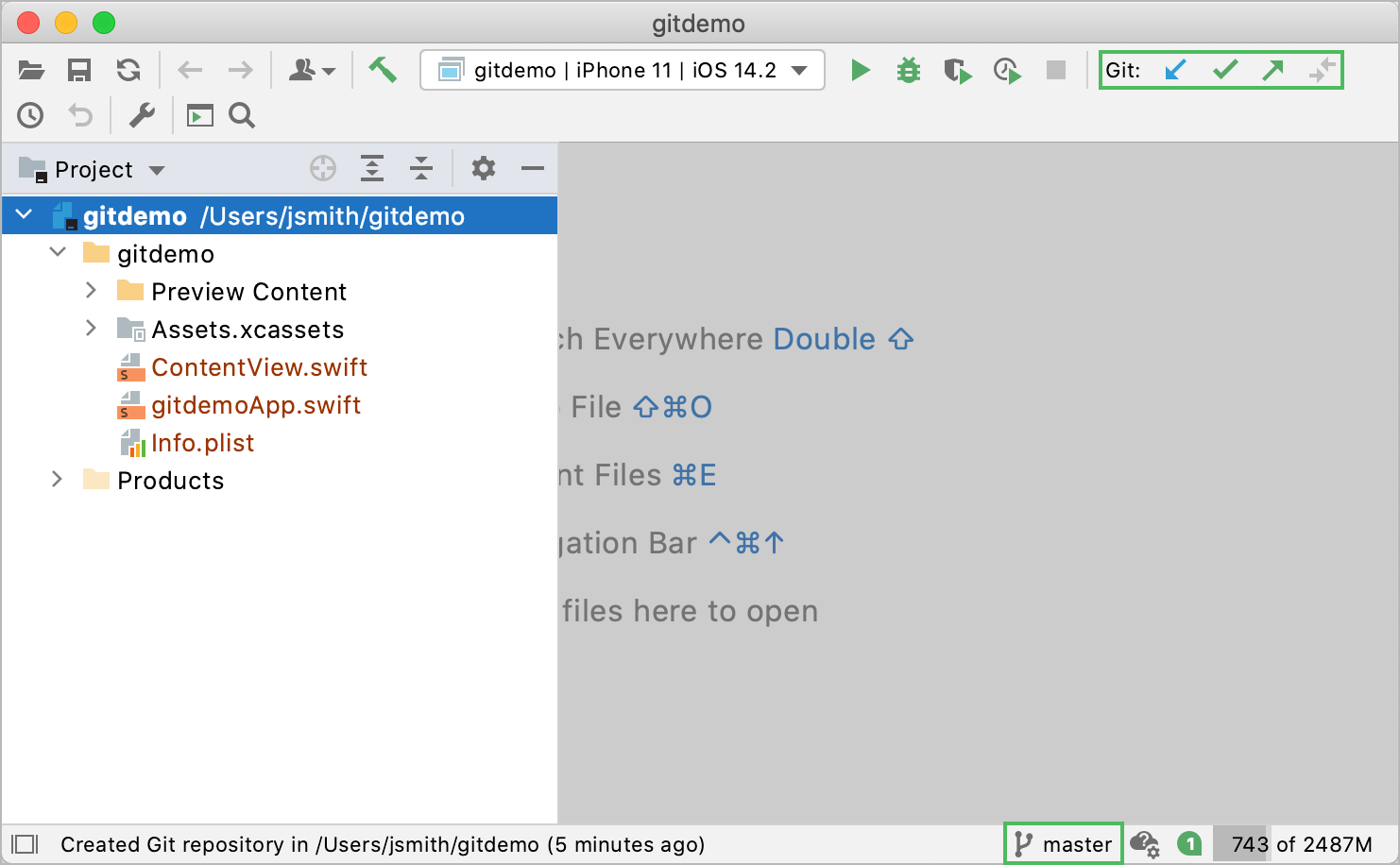The height and width of the screenshot is (865, 1400).
Task: Open cloud settings icon in status bar
Action: 1145,844
